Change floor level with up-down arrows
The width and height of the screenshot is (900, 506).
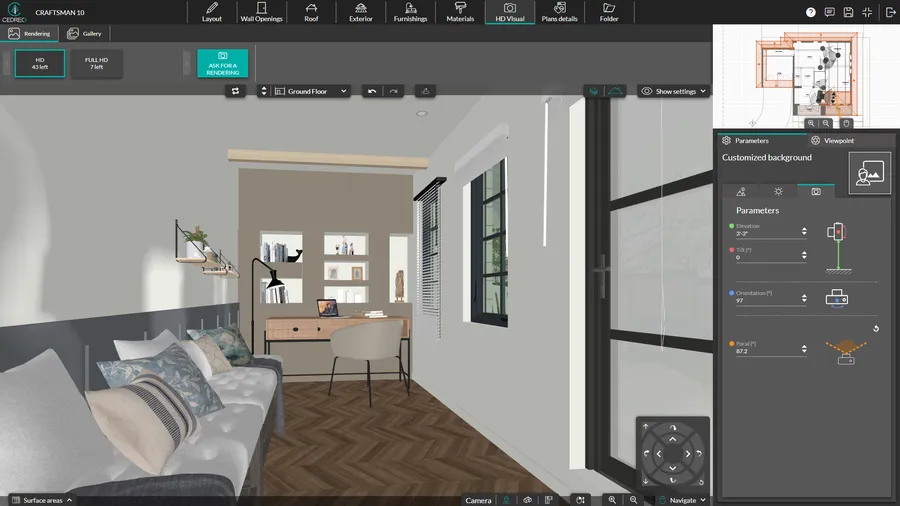[x=264, y=91]
